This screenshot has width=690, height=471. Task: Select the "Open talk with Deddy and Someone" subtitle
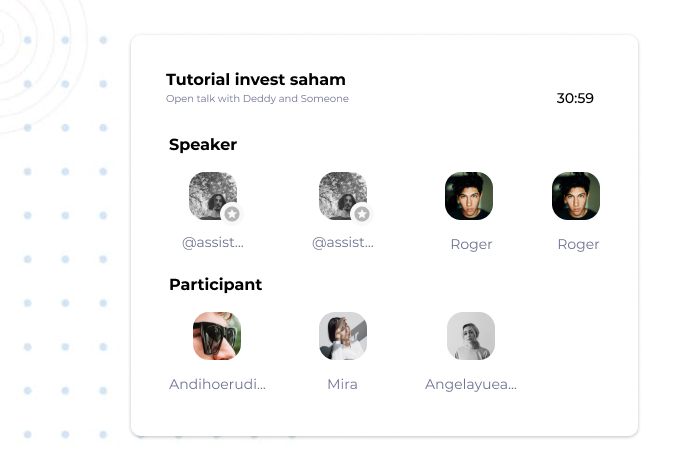[257, 99]
